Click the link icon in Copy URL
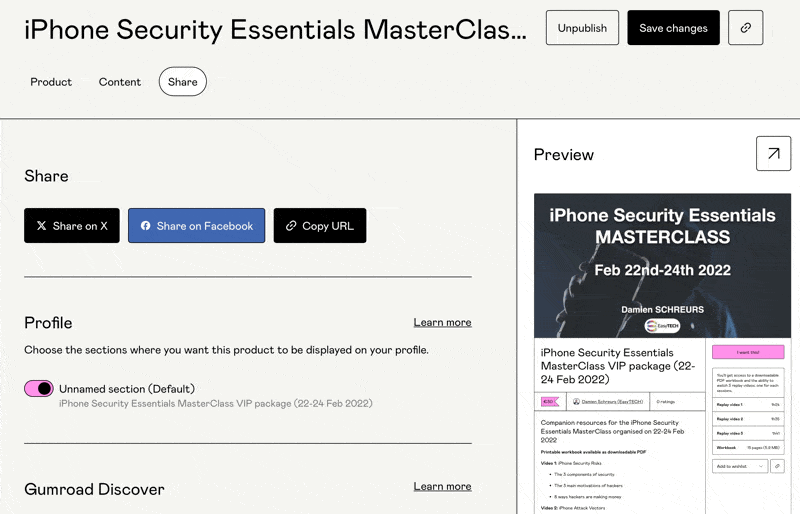800x514 pixels. [x=291, y=226]
